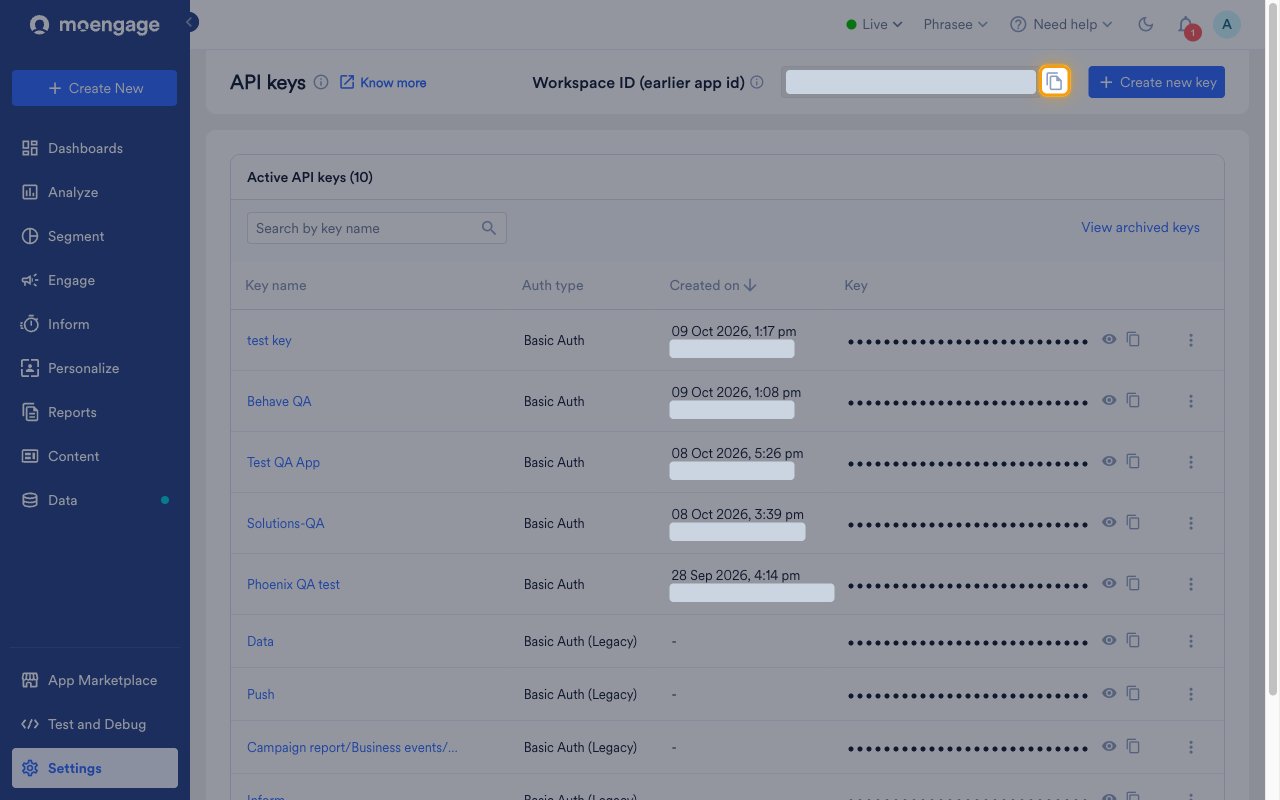This screenshot has height=800, width=1280.
Task: Copy the test key value
Action: (1133, 340)
